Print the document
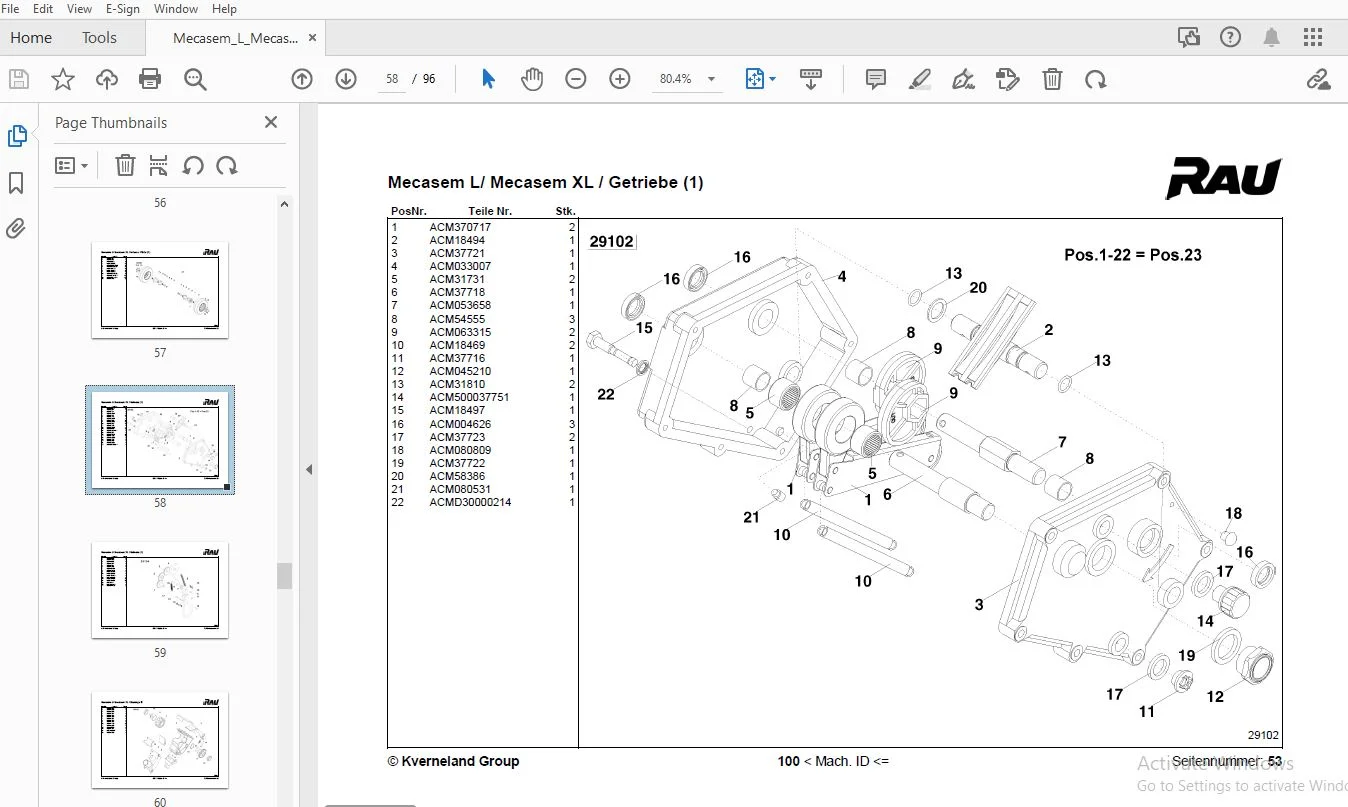Image resolution: width=1348 pixels, height=807 pixels. (x=150, y=80)
